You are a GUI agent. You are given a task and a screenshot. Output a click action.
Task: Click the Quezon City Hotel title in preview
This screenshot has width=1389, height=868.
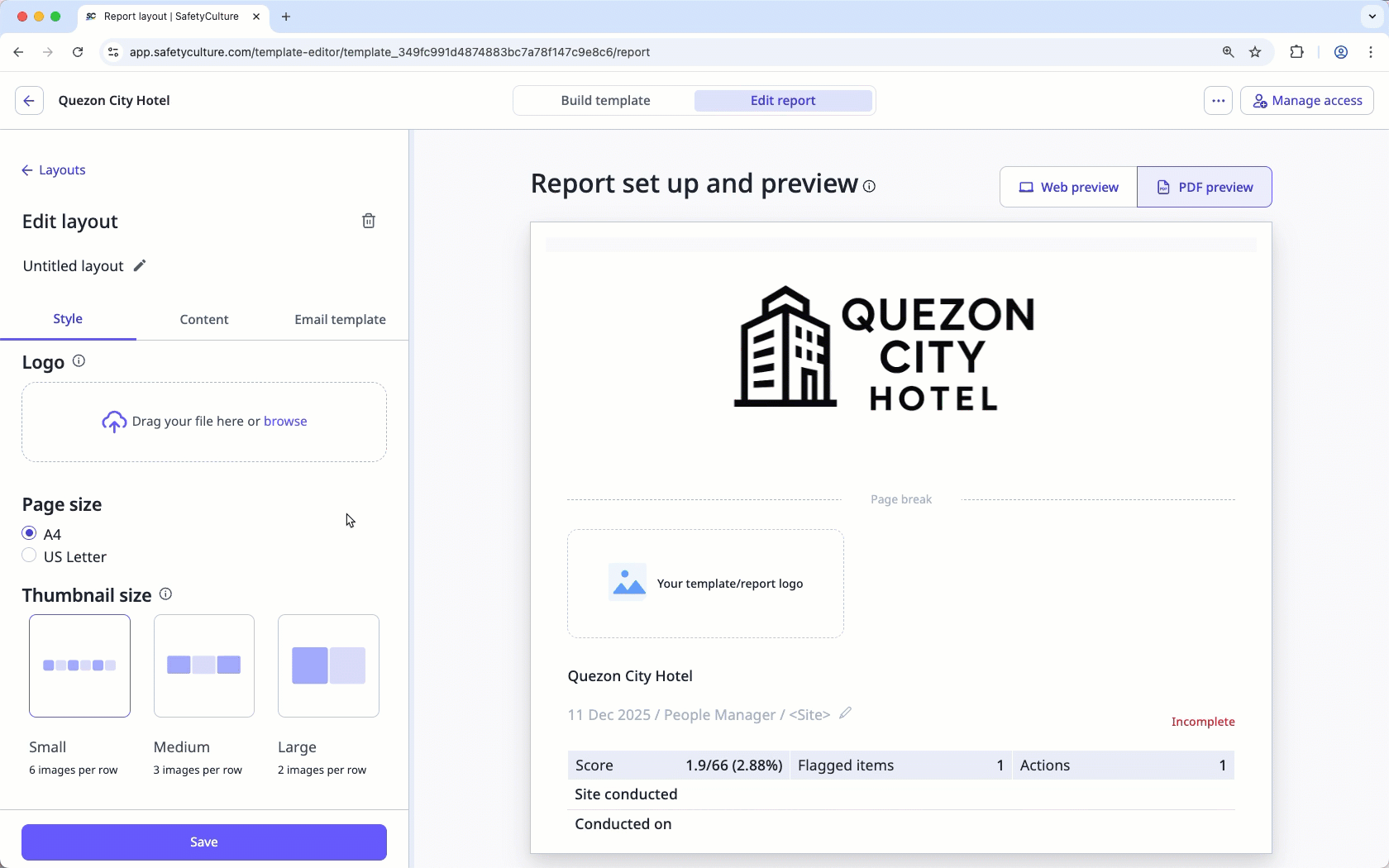pos(630,676)
